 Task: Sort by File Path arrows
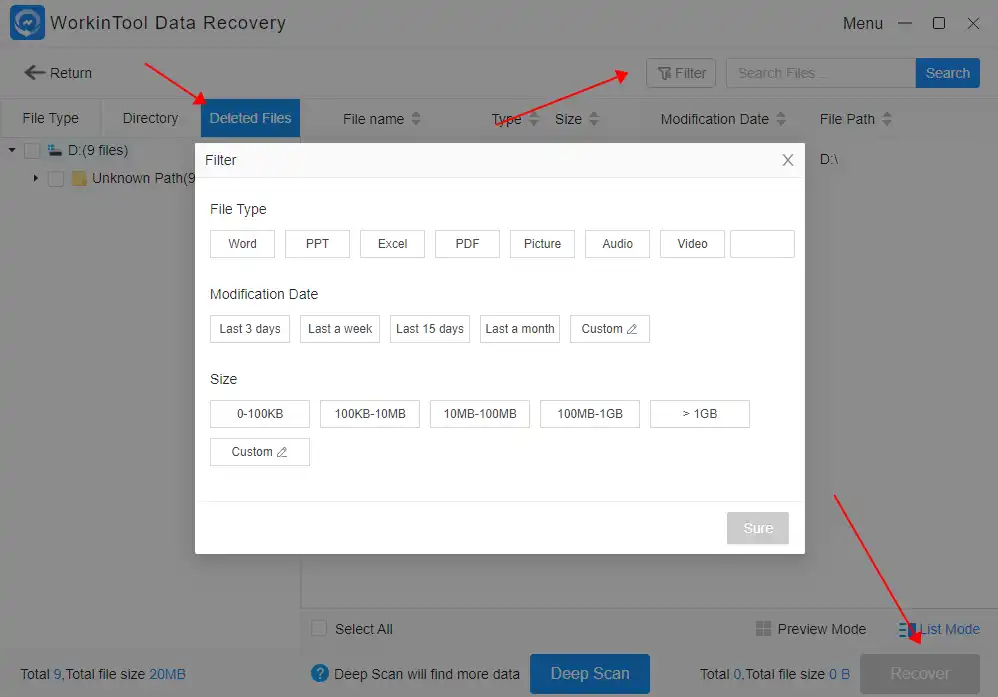(x=887, y=119)
